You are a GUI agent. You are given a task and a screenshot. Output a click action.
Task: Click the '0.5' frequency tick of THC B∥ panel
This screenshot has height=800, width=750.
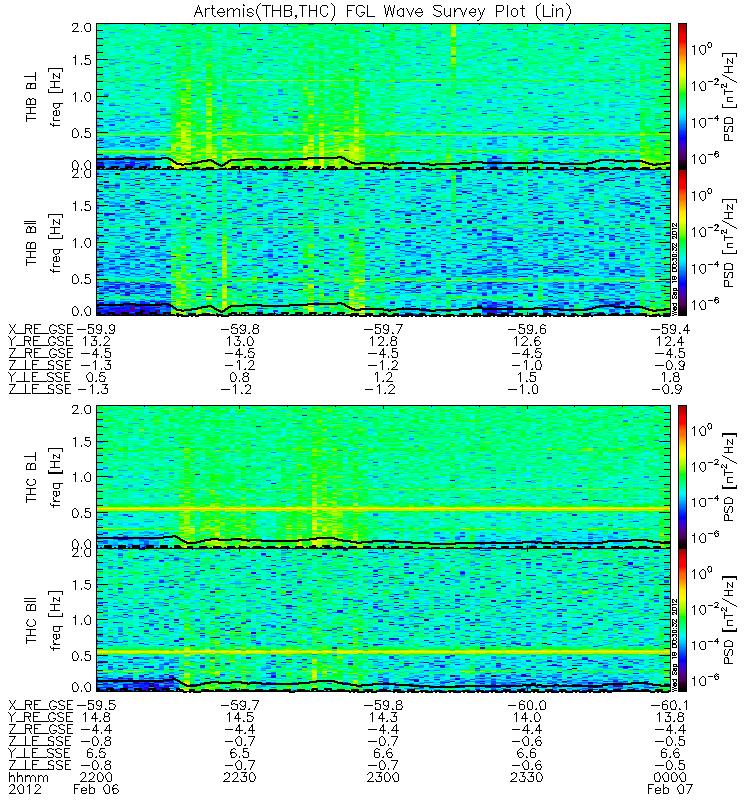point(82,656)
